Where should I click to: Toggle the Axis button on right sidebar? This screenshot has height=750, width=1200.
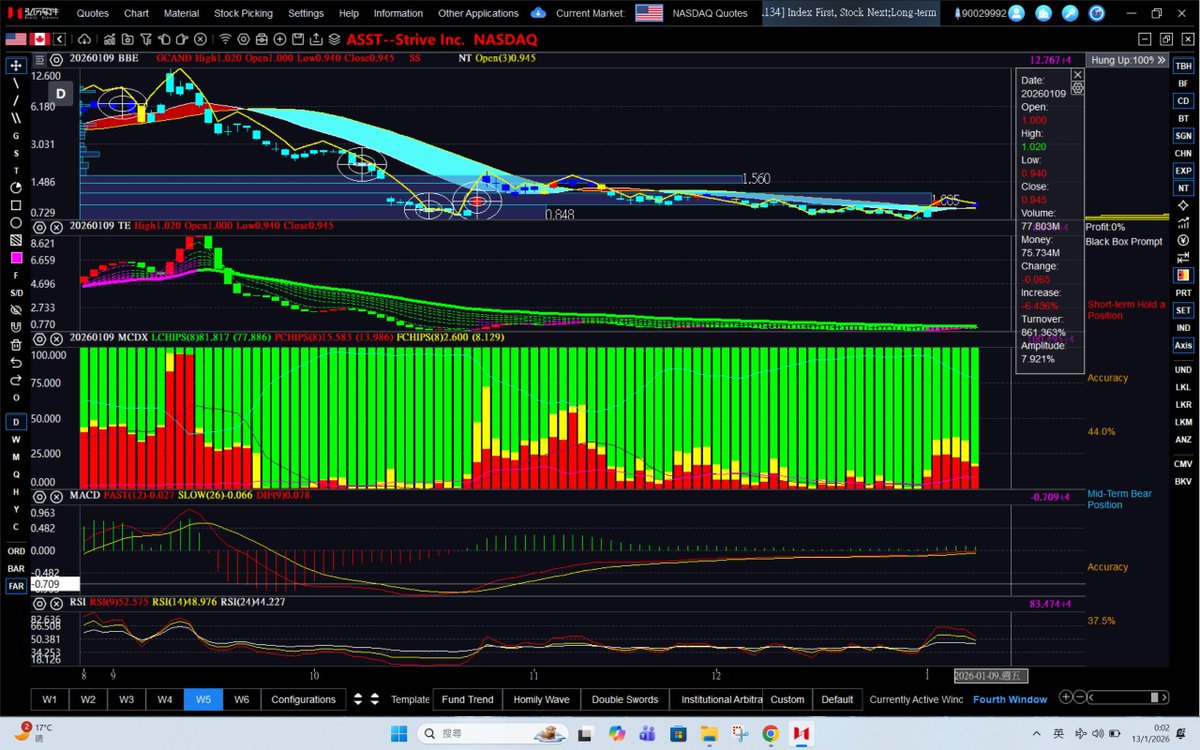click(x=1183, y=345)
